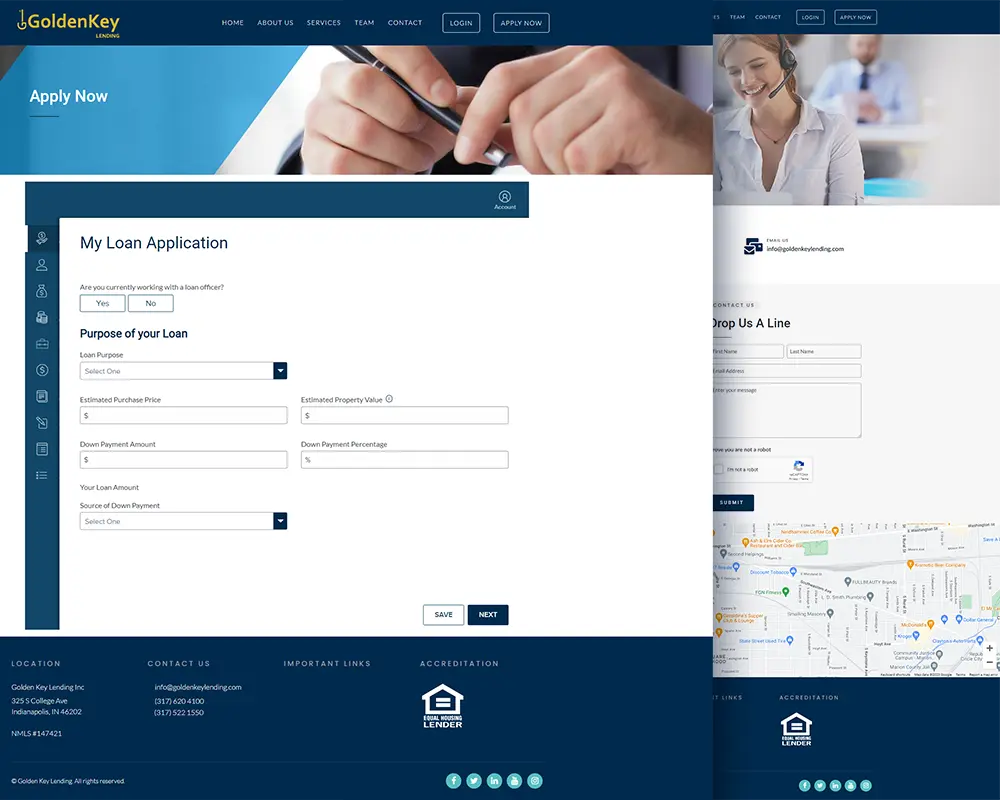This screenshot has height=800, width=1000.
Task: Click the LOGIN button next to CONTACT
Action: [461, 23]
